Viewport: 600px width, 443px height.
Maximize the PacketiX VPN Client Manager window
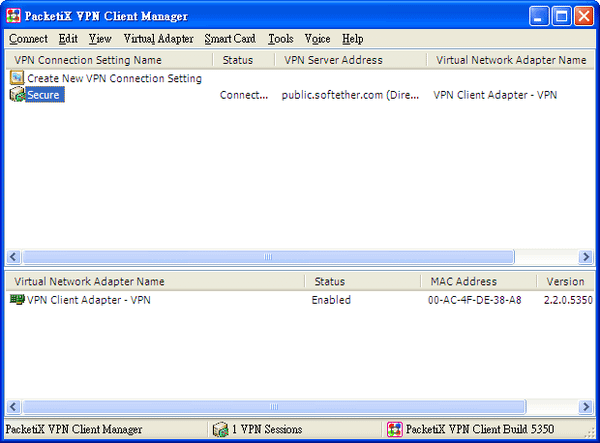[561, 16]
